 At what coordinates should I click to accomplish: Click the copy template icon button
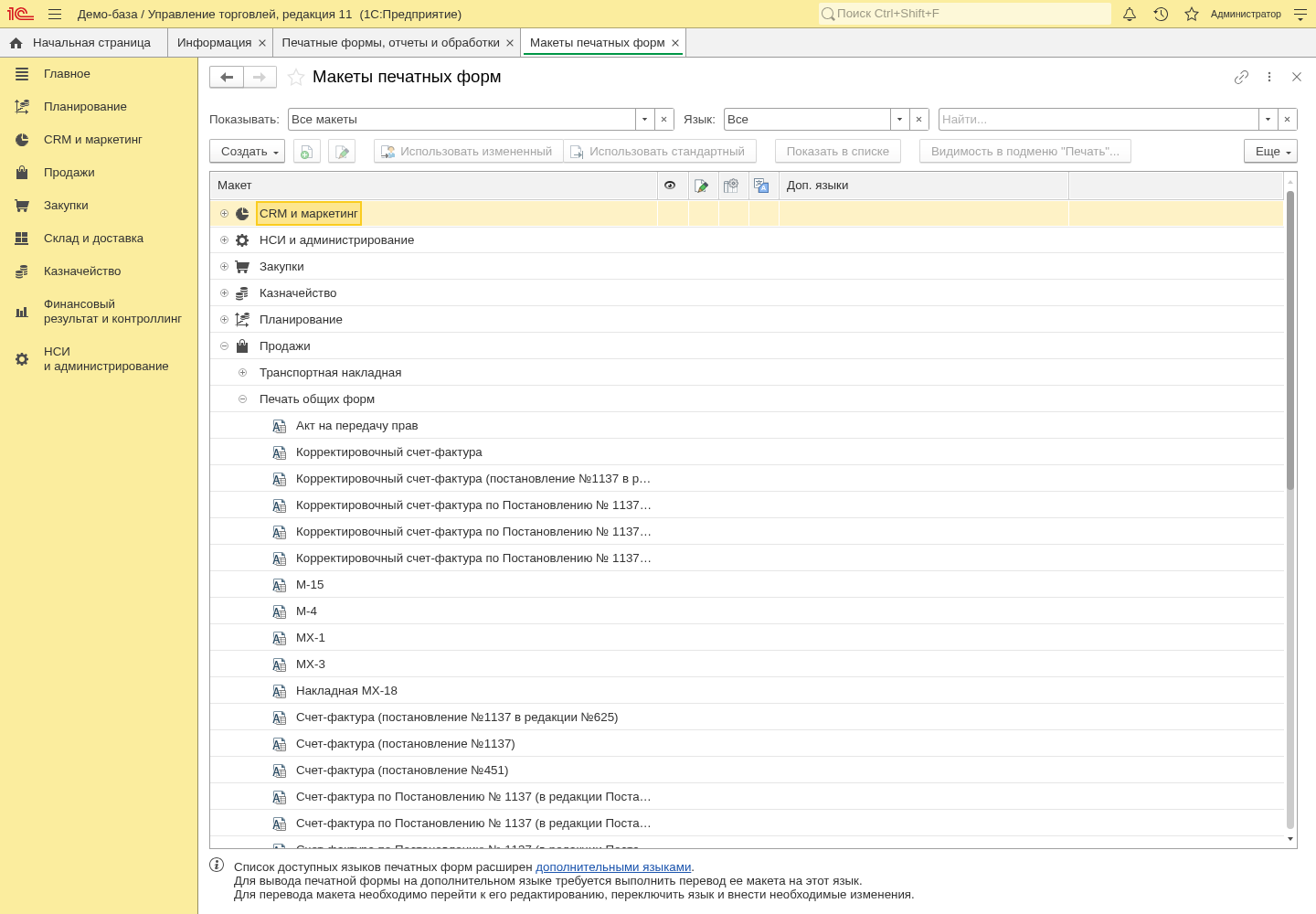(x=307, y=152)
